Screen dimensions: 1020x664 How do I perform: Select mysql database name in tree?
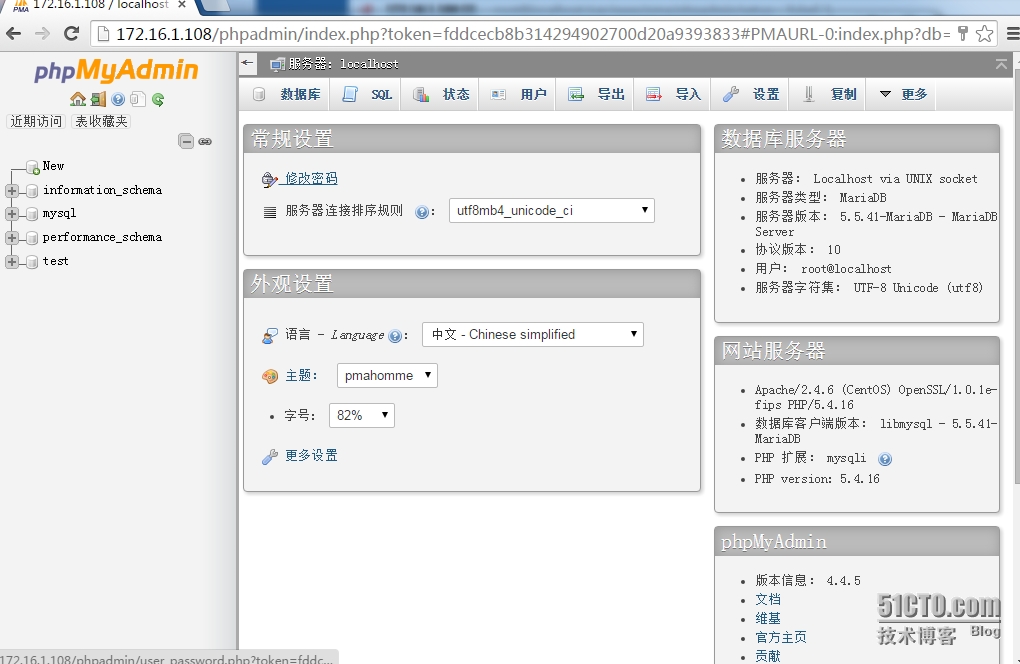click(59, 214)
